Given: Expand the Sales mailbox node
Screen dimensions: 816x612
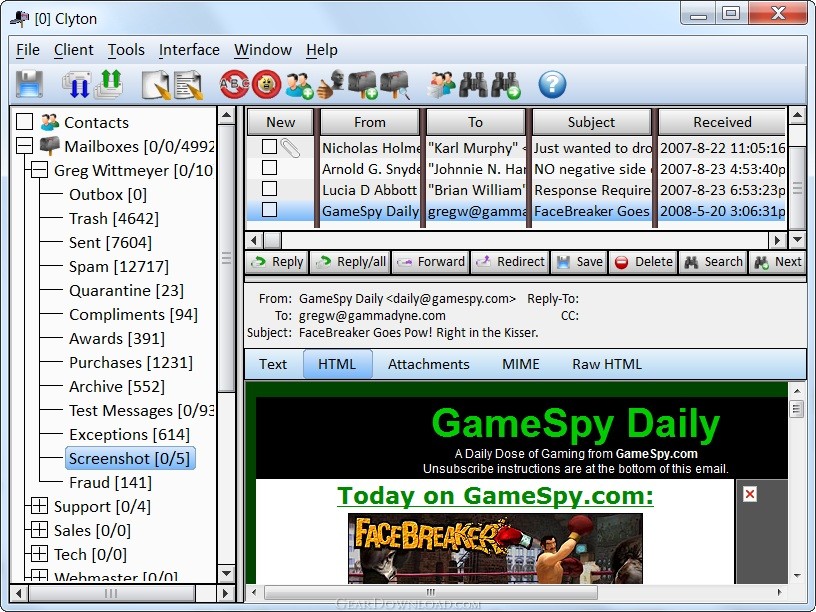Looking at the screenshot, I should coord(40,530).
